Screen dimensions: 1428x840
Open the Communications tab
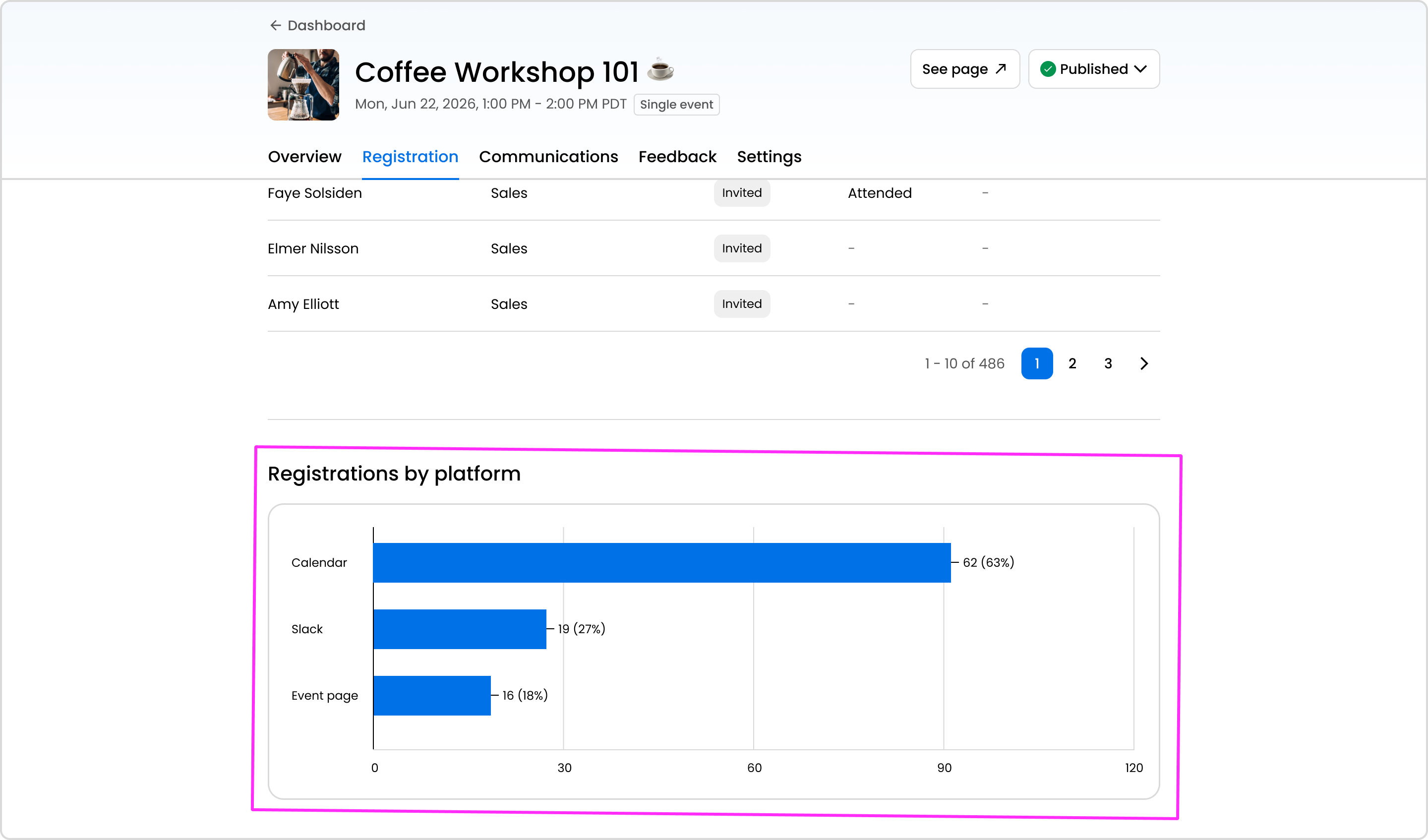pos(548,156)
